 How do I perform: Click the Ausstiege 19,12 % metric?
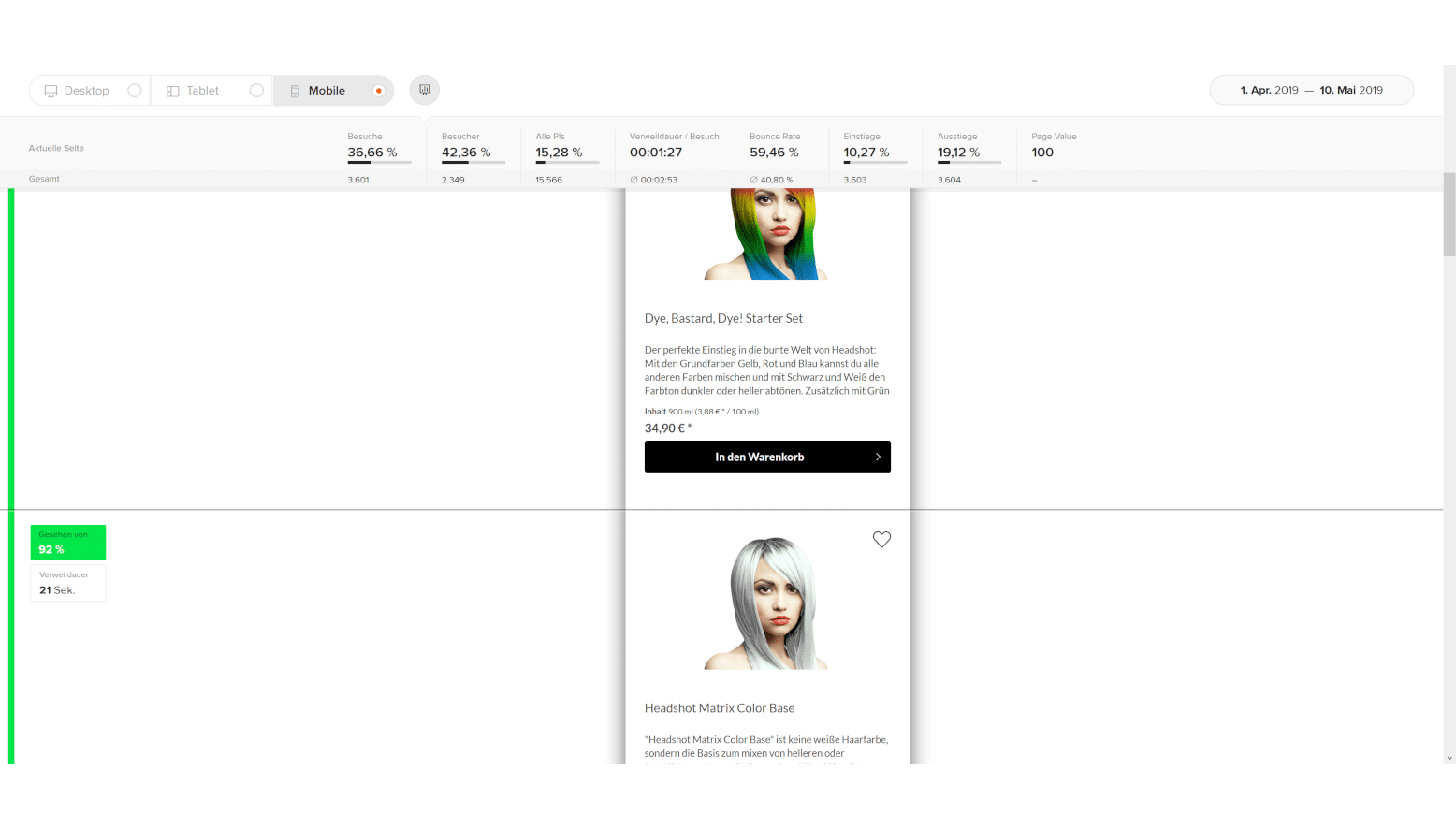[x=969, y=148]
